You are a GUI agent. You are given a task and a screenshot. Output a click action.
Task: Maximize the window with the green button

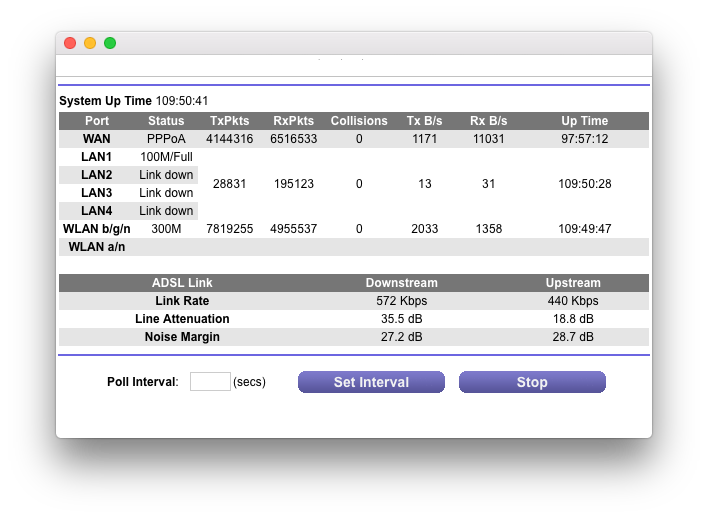pos(110,43)
